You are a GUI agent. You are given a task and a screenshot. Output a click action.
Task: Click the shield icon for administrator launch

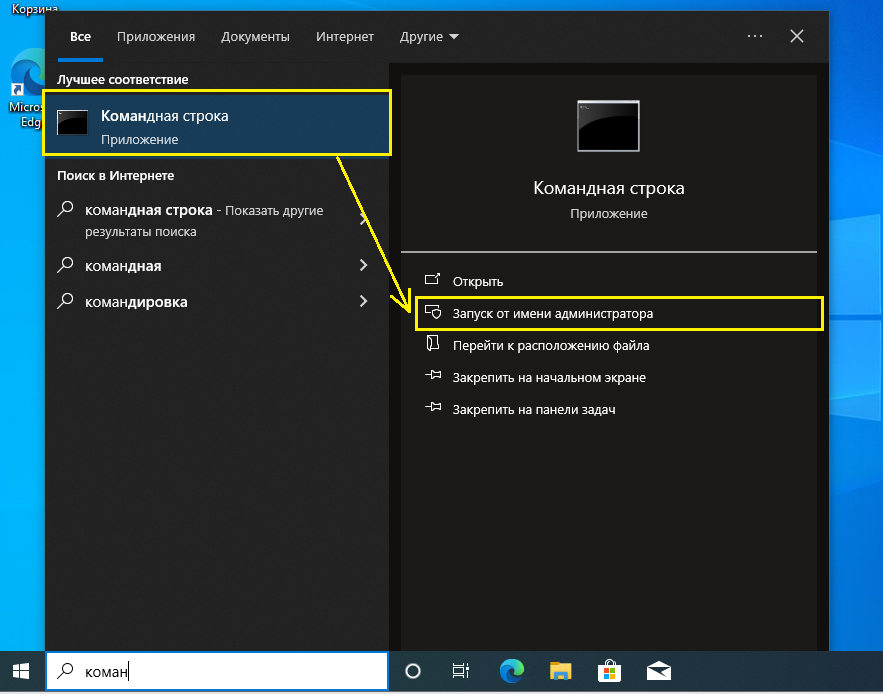pyautogui.click(x=432, y=312)
